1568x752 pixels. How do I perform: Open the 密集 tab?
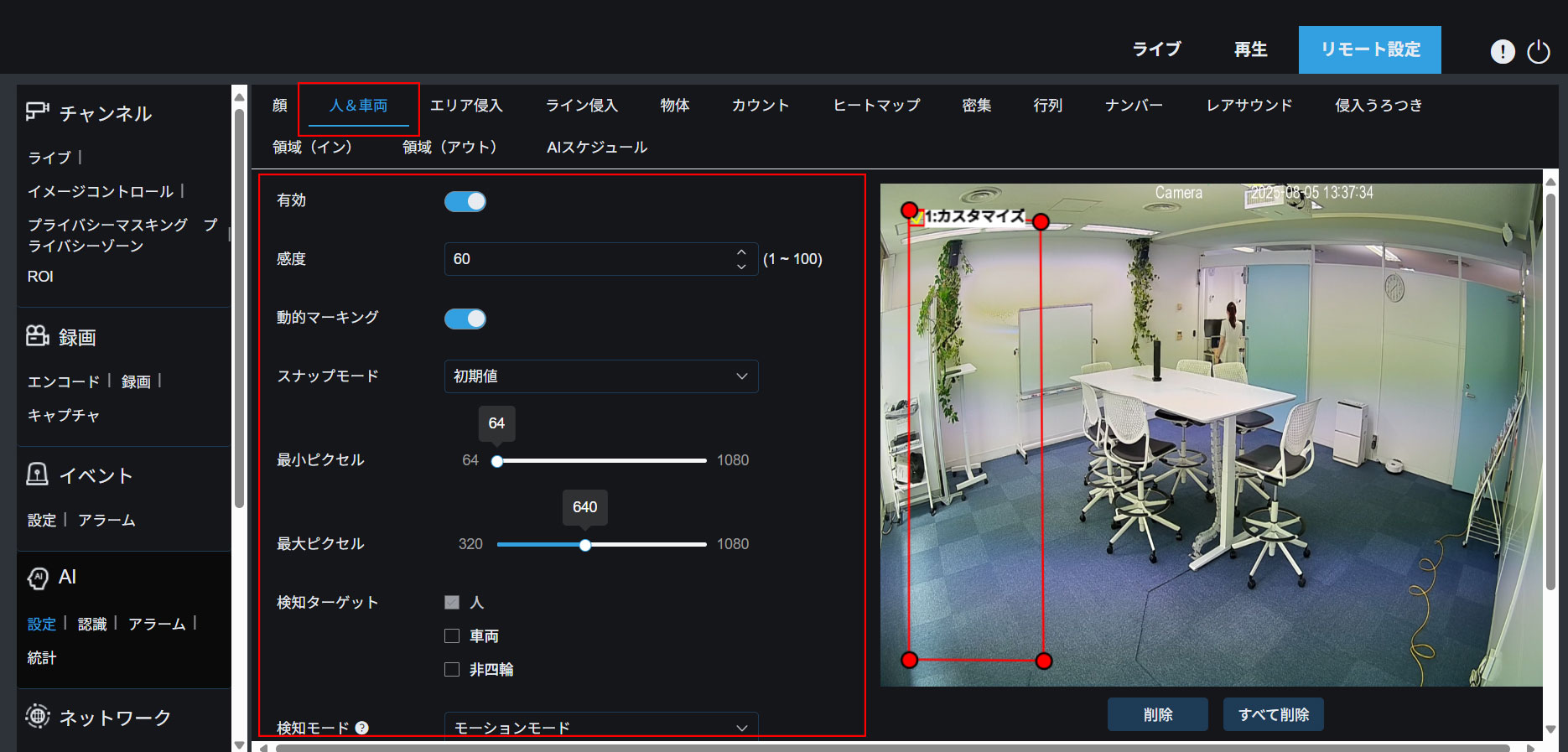977,105
